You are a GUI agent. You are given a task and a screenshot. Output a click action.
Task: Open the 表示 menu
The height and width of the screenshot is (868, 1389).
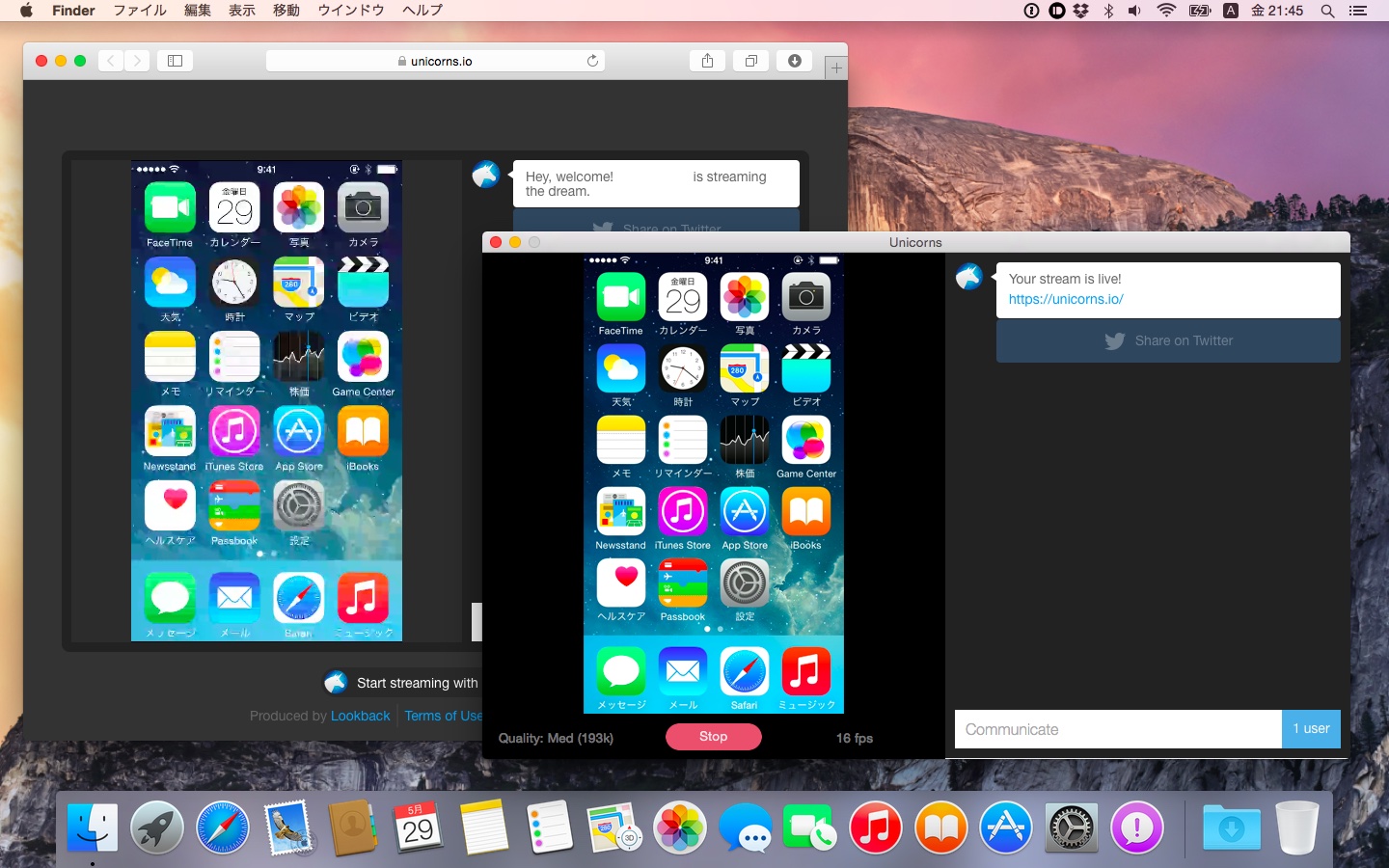coord(242,11)
